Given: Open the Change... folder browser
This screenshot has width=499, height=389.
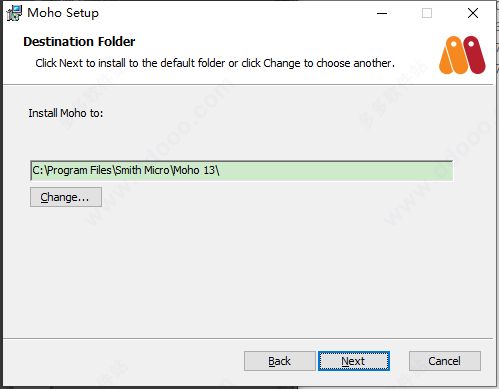Looking at the screenshot, I should click(x=66, y=197).
